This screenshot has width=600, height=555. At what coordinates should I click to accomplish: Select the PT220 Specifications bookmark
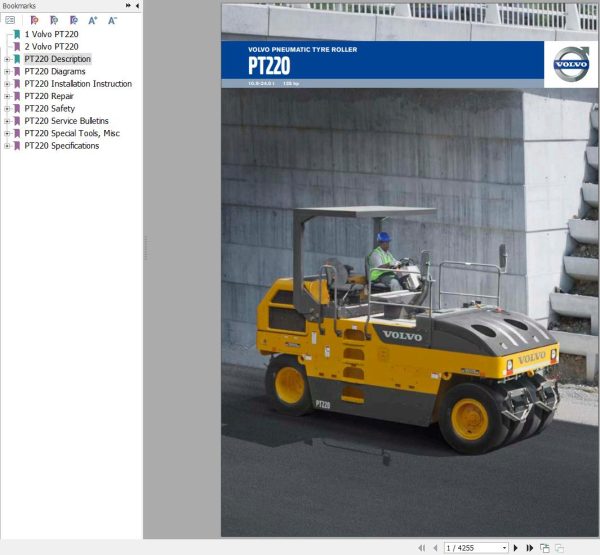(x=62, y=146)
